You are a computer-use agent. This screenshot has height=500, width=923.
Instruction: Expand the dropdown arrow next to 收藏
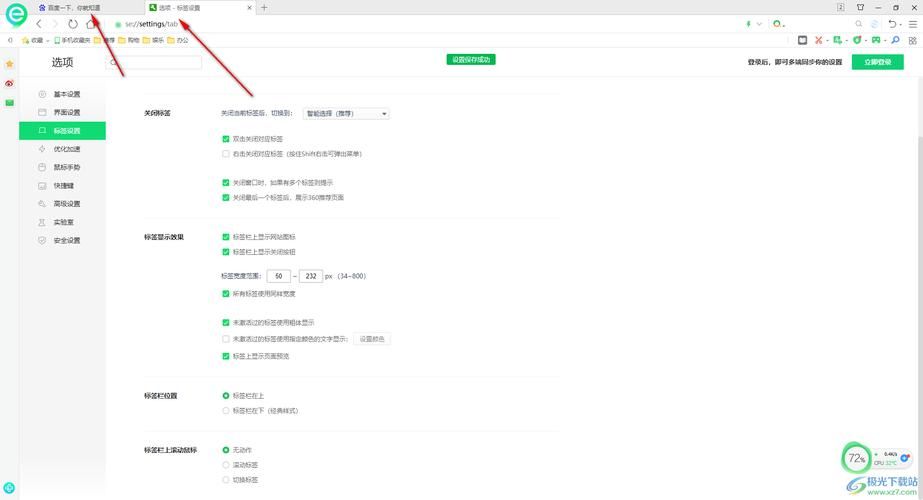(x=48, y=41)
